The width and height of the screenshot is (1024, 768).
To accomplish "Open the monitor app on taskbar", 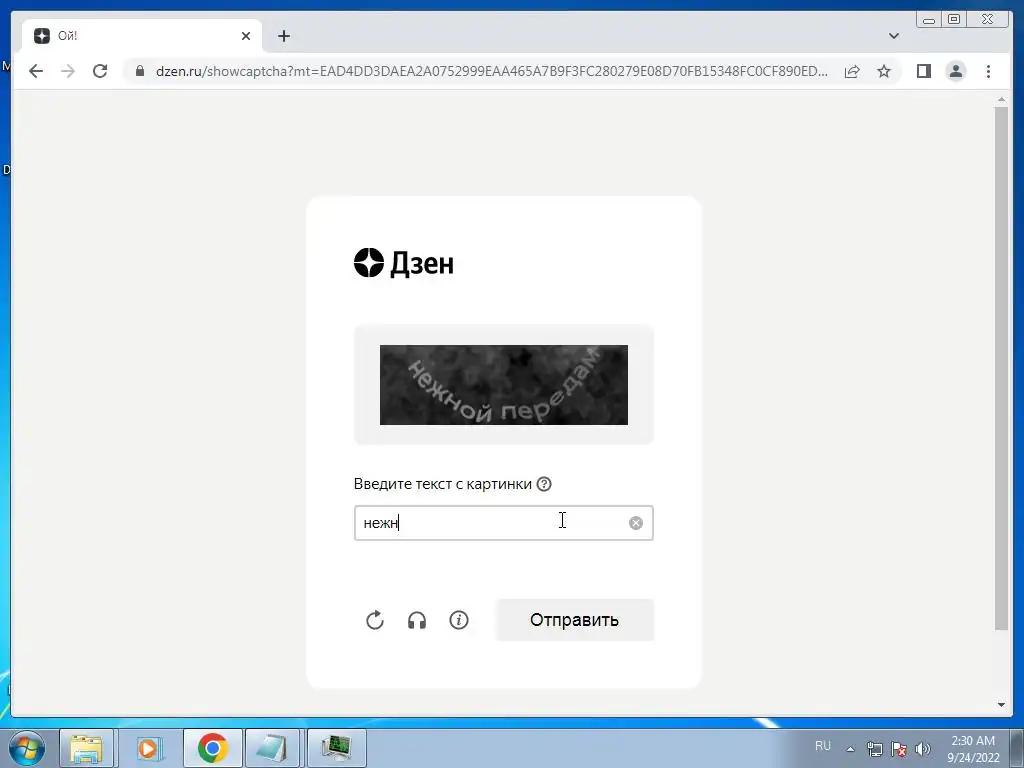I will pos(336,748).
